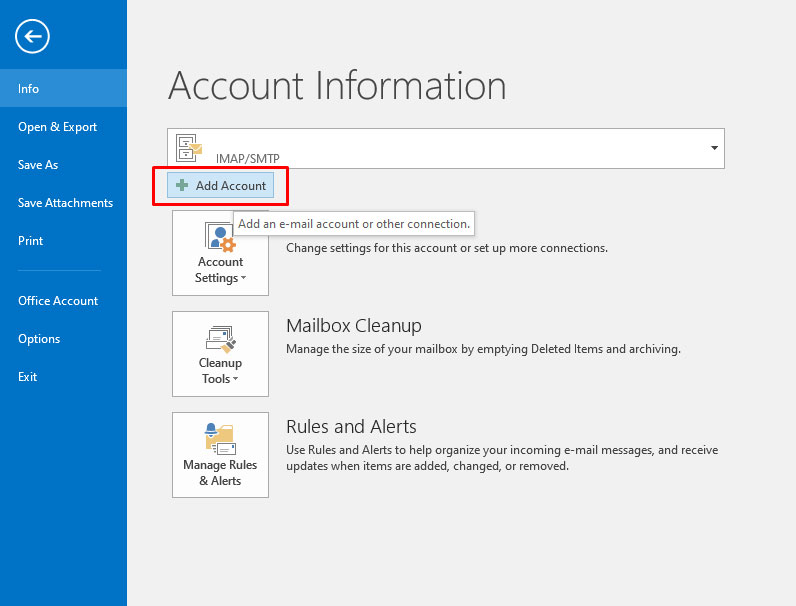Click the green plus icon on Add Account
This screenshot has width=796, height=606.
pos(182,185)
